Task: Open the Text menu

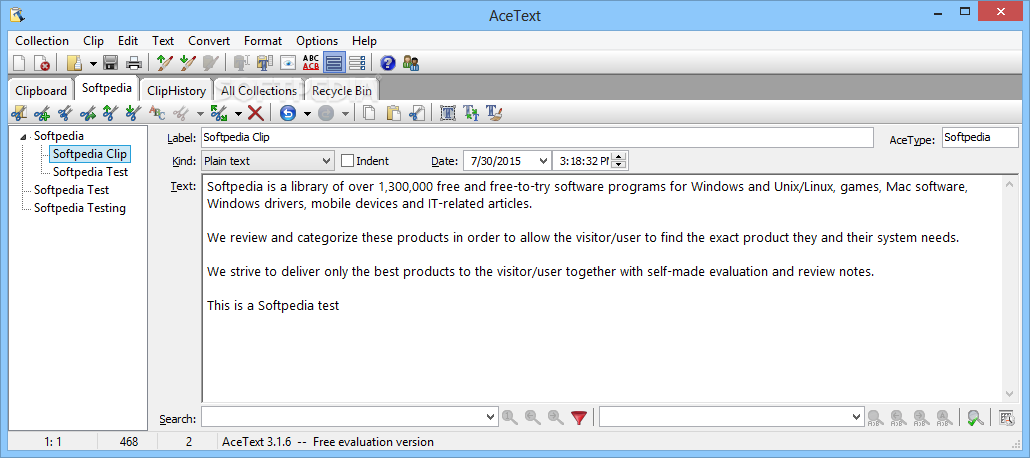Action: 163,41
